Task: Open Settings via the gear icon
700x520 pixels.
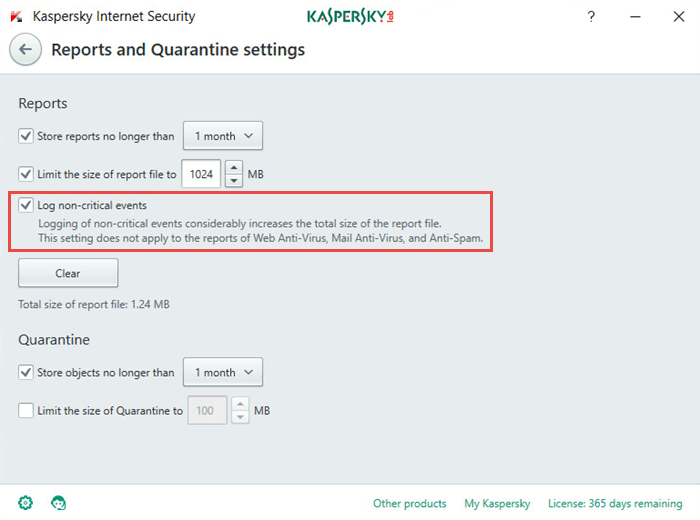Action: click(25, 503)
